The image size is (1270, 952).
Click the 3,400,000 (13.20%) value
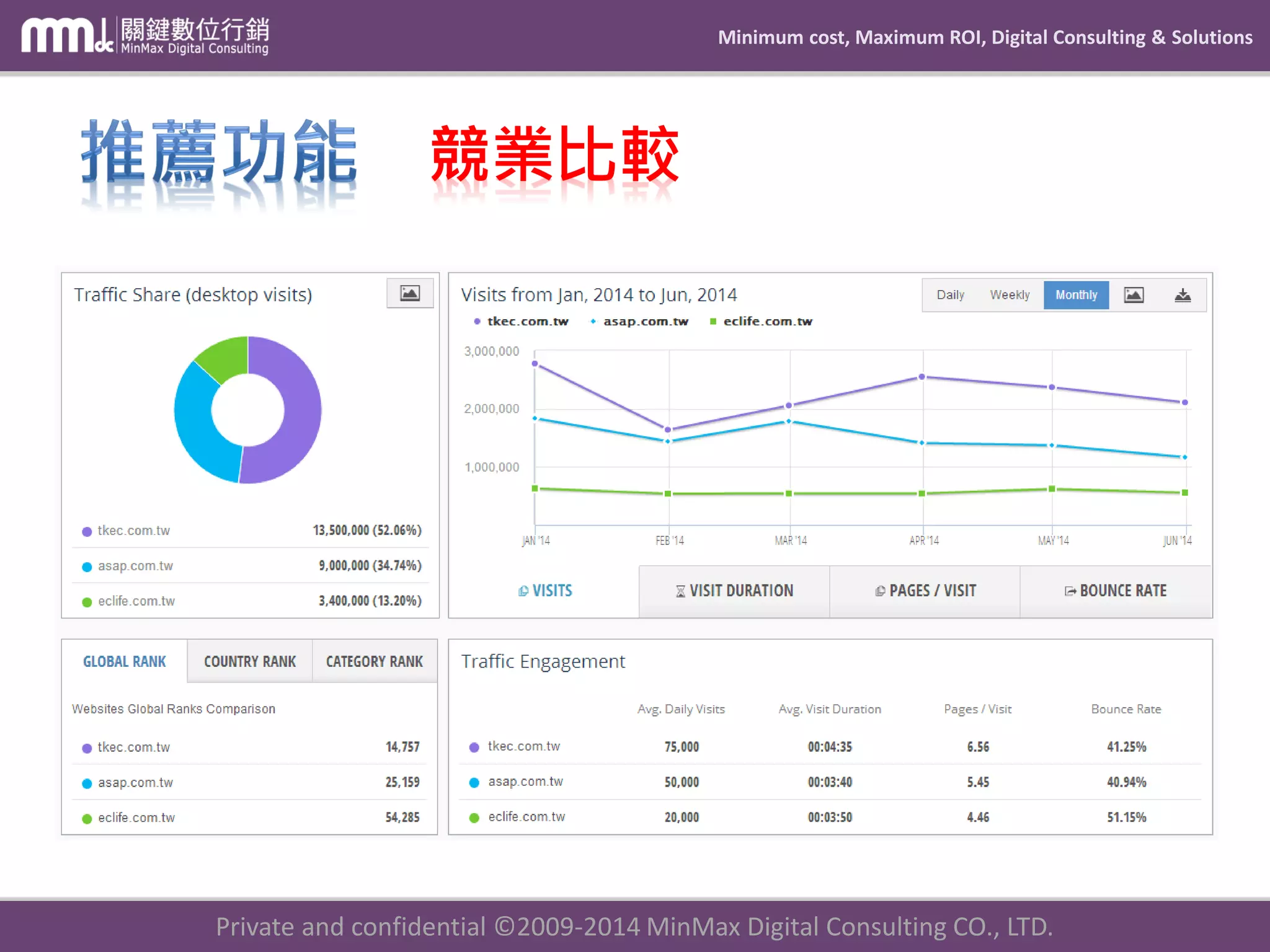tap(370, 601)
